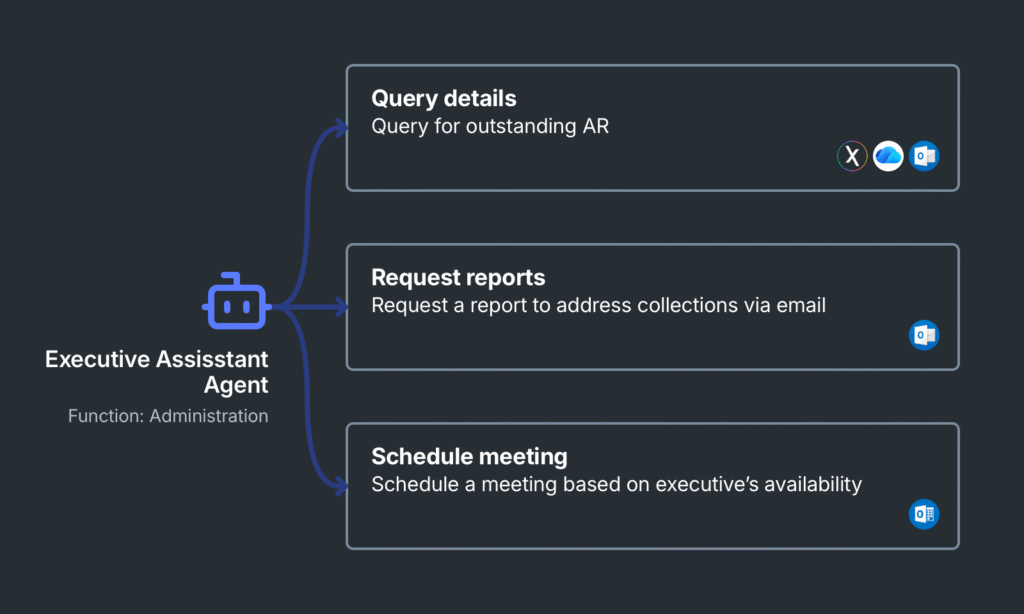Select the Request reports heading
1024x614 pixels.
[459, 277]
